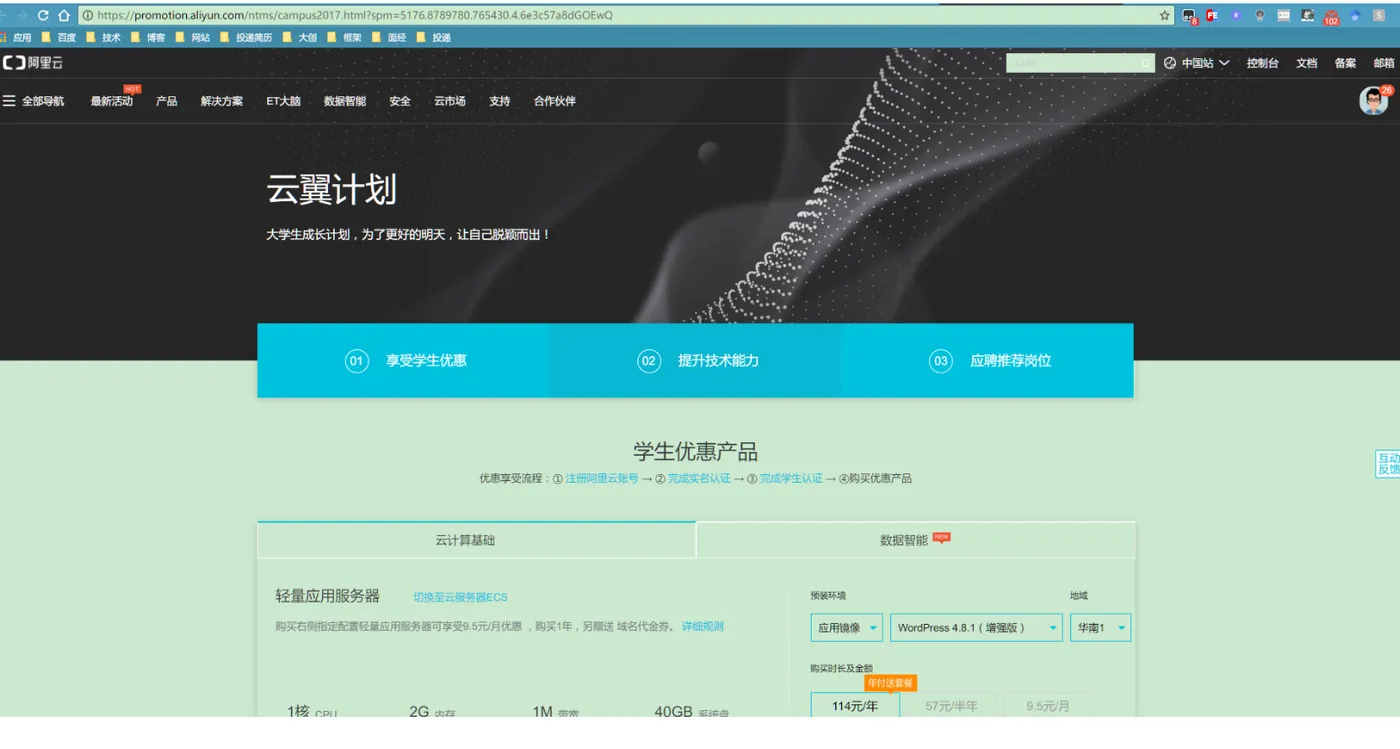Switch to the 数据智能 NEW tab

[915, 540]
